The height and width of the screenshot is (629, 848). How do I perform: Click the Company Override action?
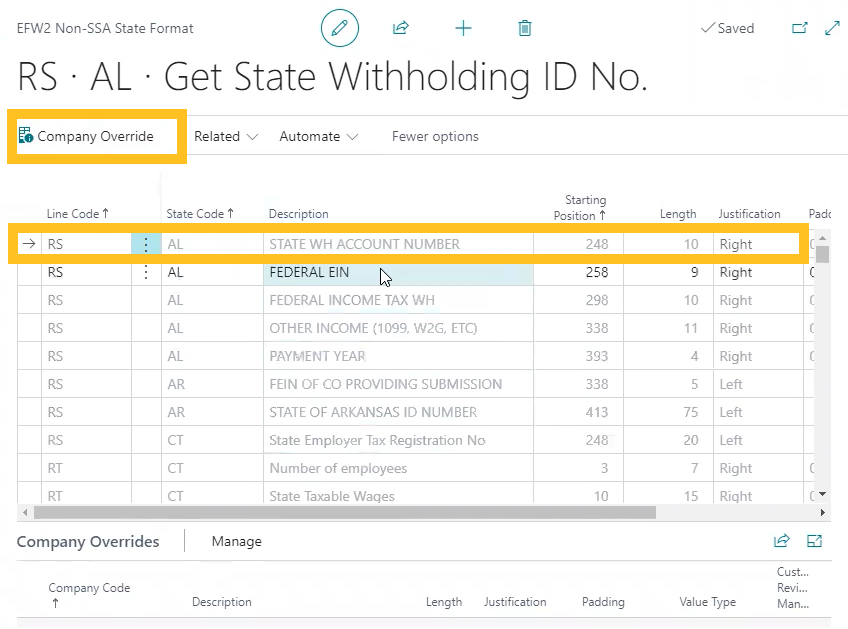tap(87, 136)
